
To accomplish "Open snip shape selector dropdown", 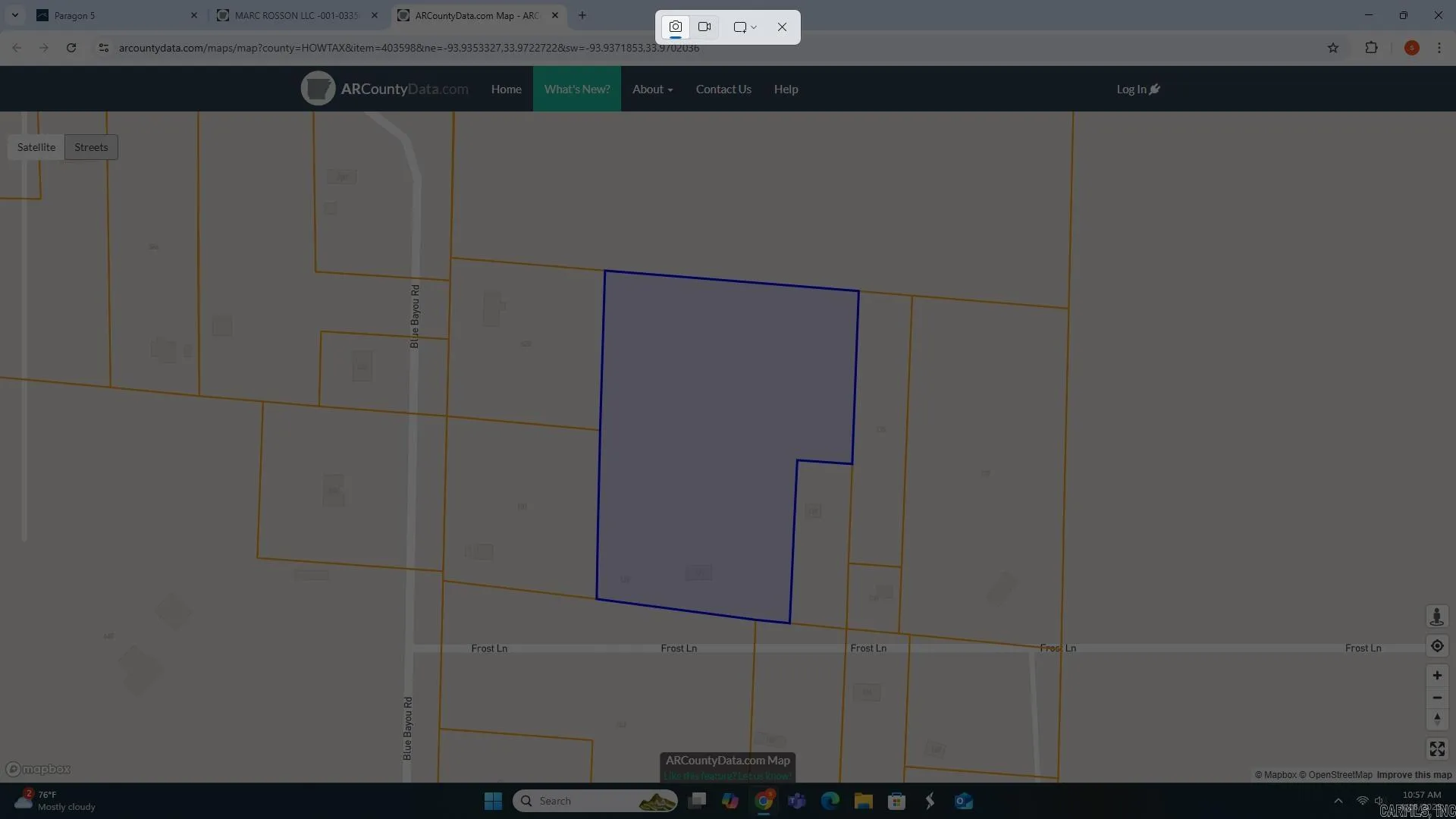I will click(x=745, y=27).
